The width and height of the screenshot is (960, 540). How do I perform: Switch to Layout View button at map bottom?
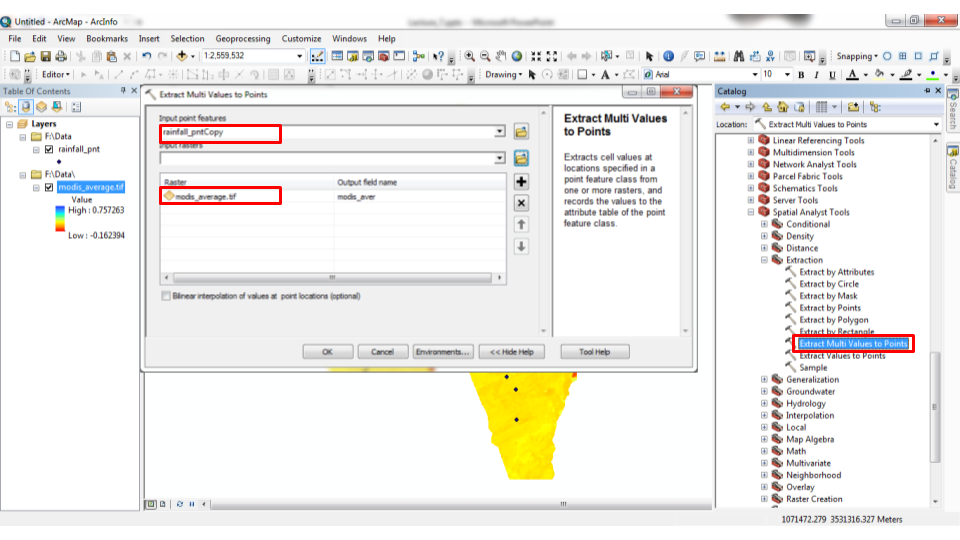[163, 504]
